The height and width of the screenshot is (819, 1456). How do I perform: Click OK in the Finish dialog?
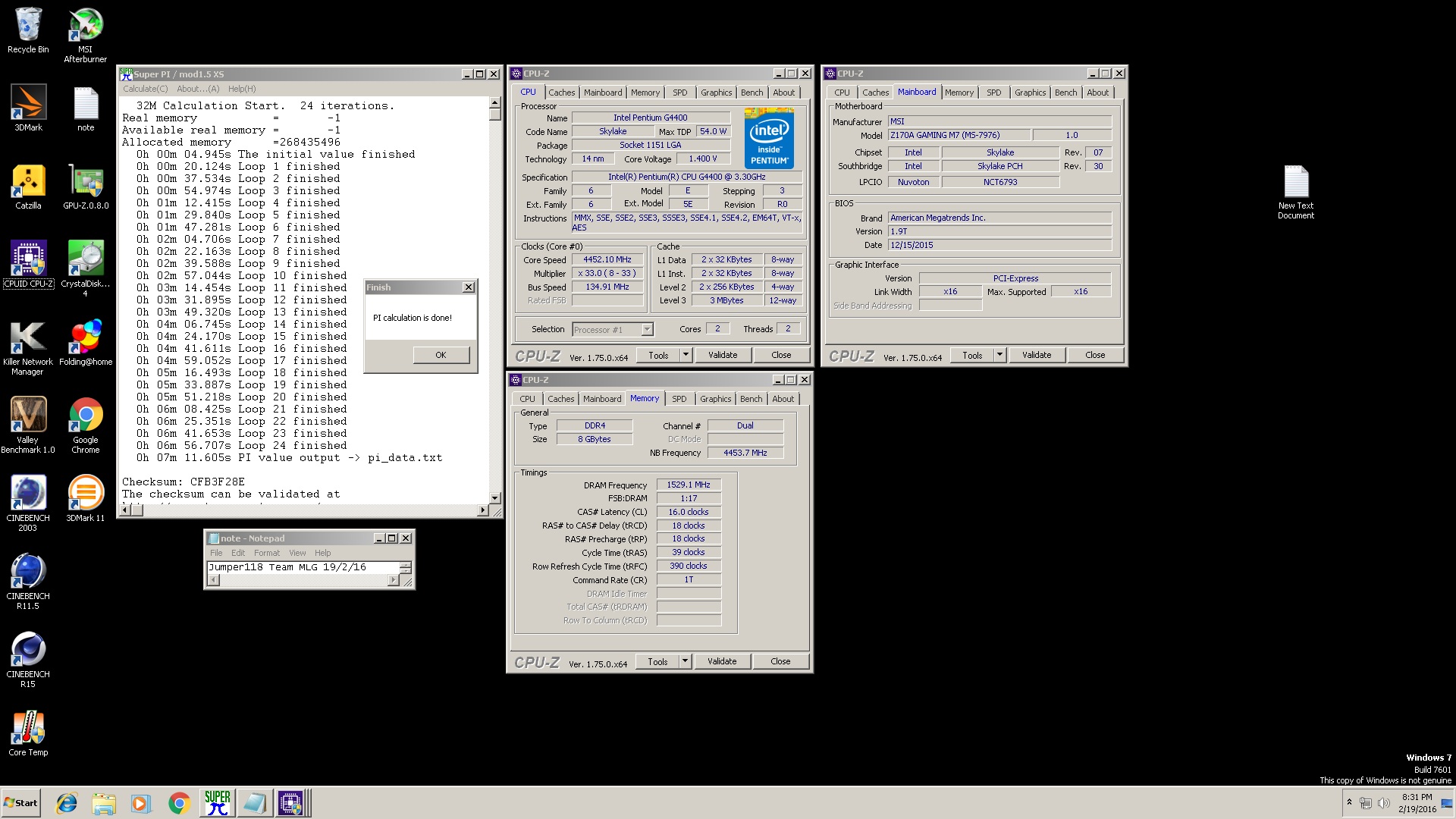(441, 355)
